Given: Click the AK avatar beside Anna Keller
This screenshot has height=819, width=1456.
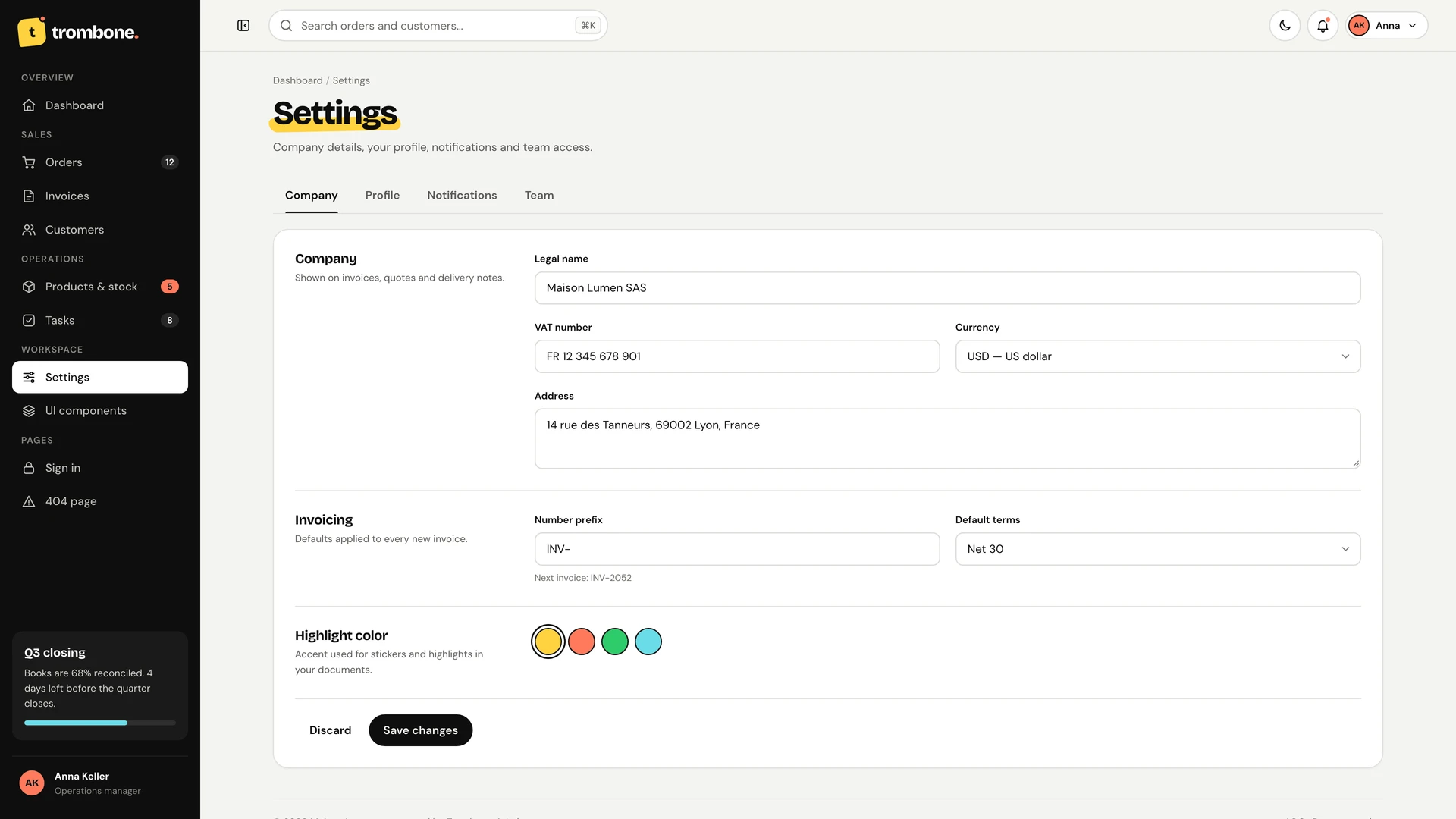Looking at the screenshot, I should tap(32, 783).
